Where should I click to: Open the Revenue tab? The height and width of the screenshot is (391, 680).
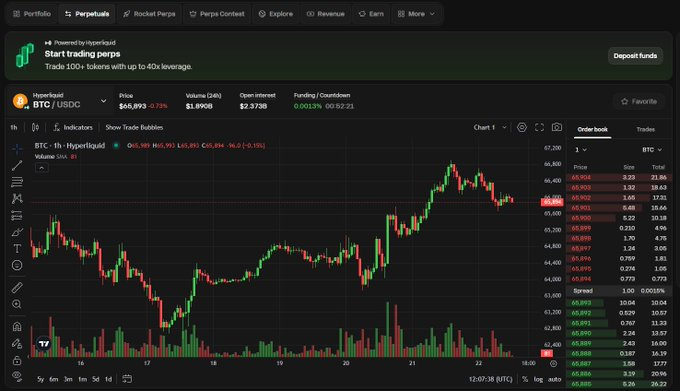click(x=326, y=14)
